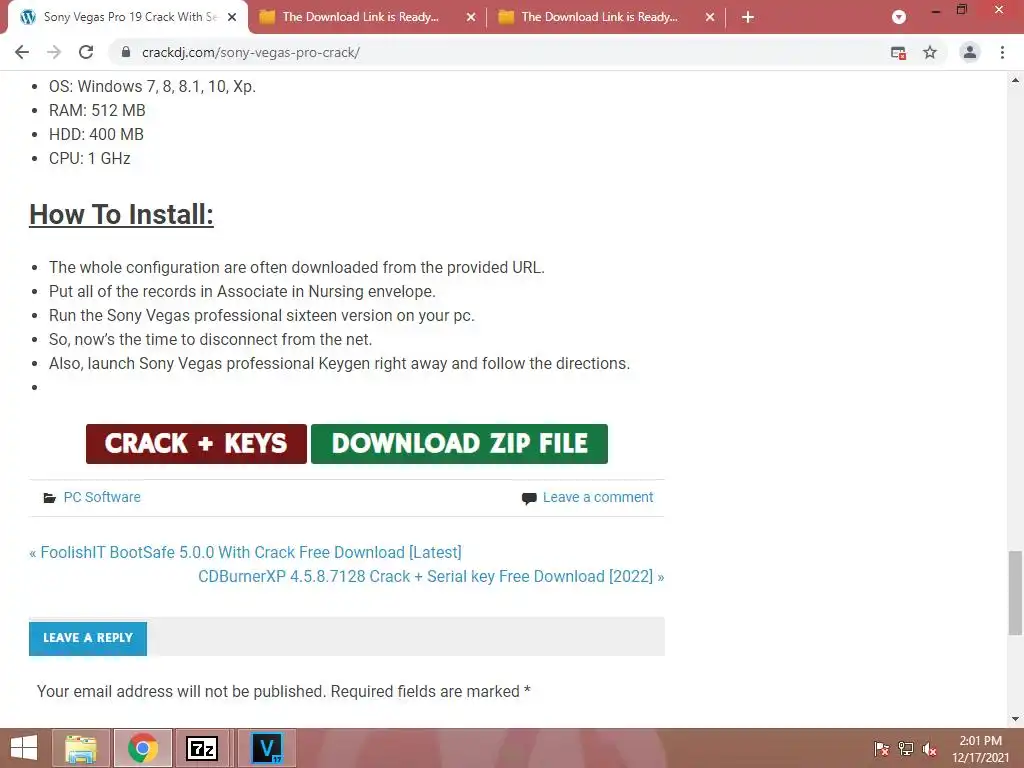Click the line about launching the Keygen

coord(340,364)
